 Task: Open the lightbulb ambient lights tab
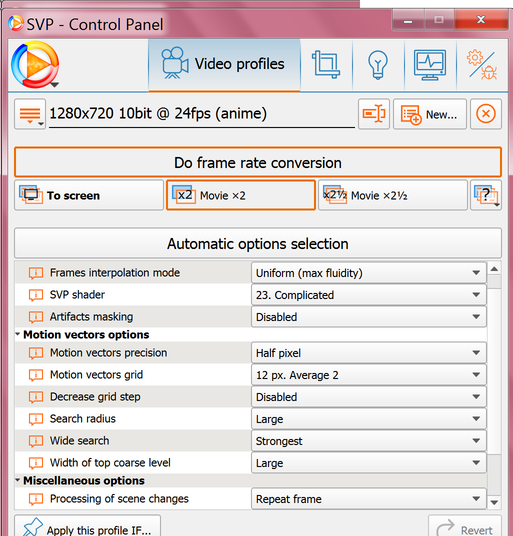(x=378, y=65)
